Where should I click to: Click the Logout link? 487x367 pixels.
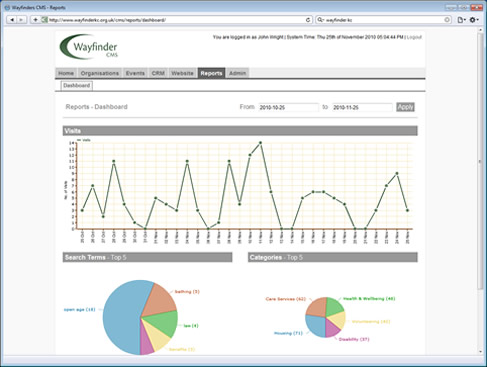click(414, 37)
